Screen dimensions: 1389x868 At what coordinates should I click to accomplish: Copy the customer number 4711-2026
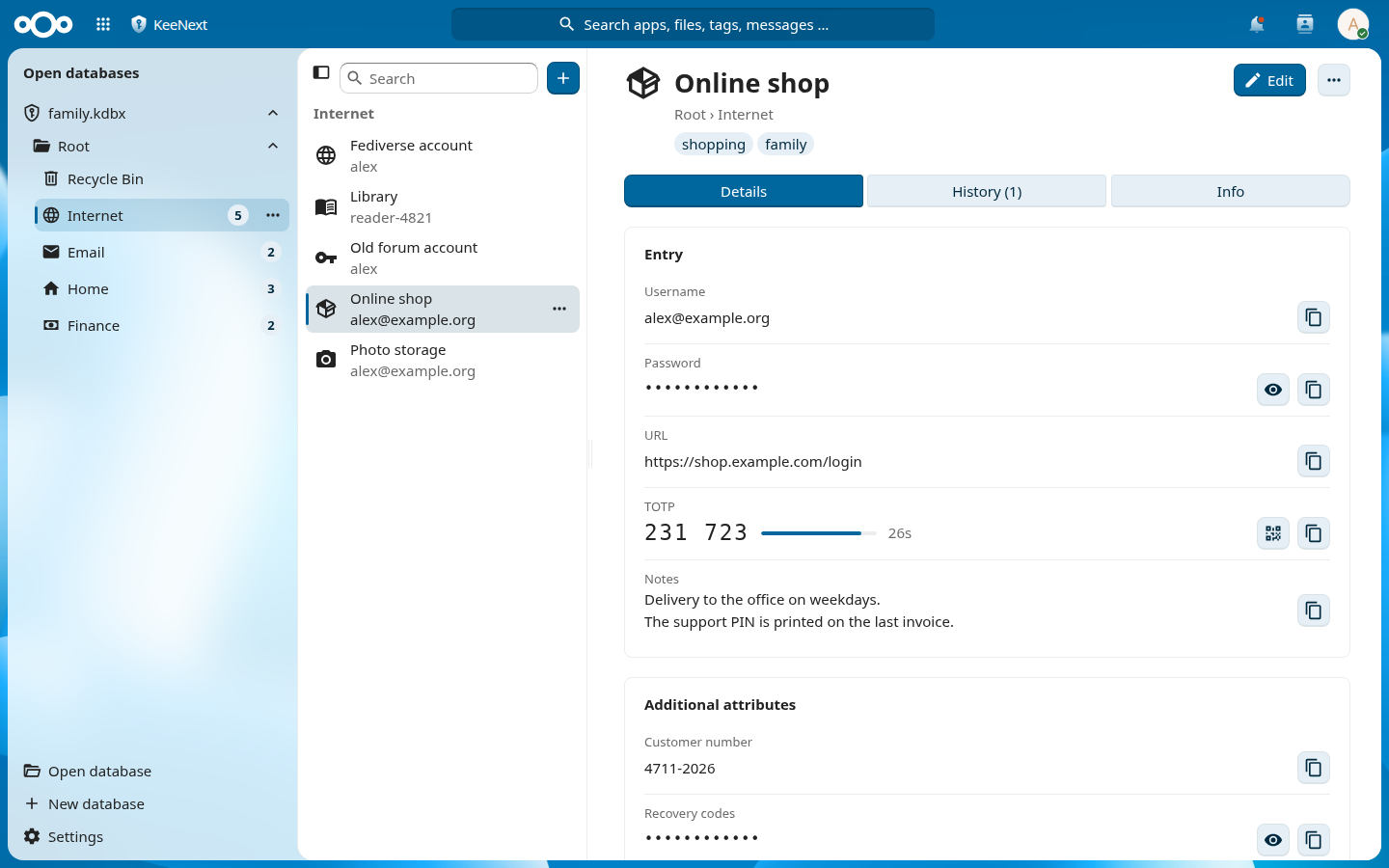(x=1314, y=768)
